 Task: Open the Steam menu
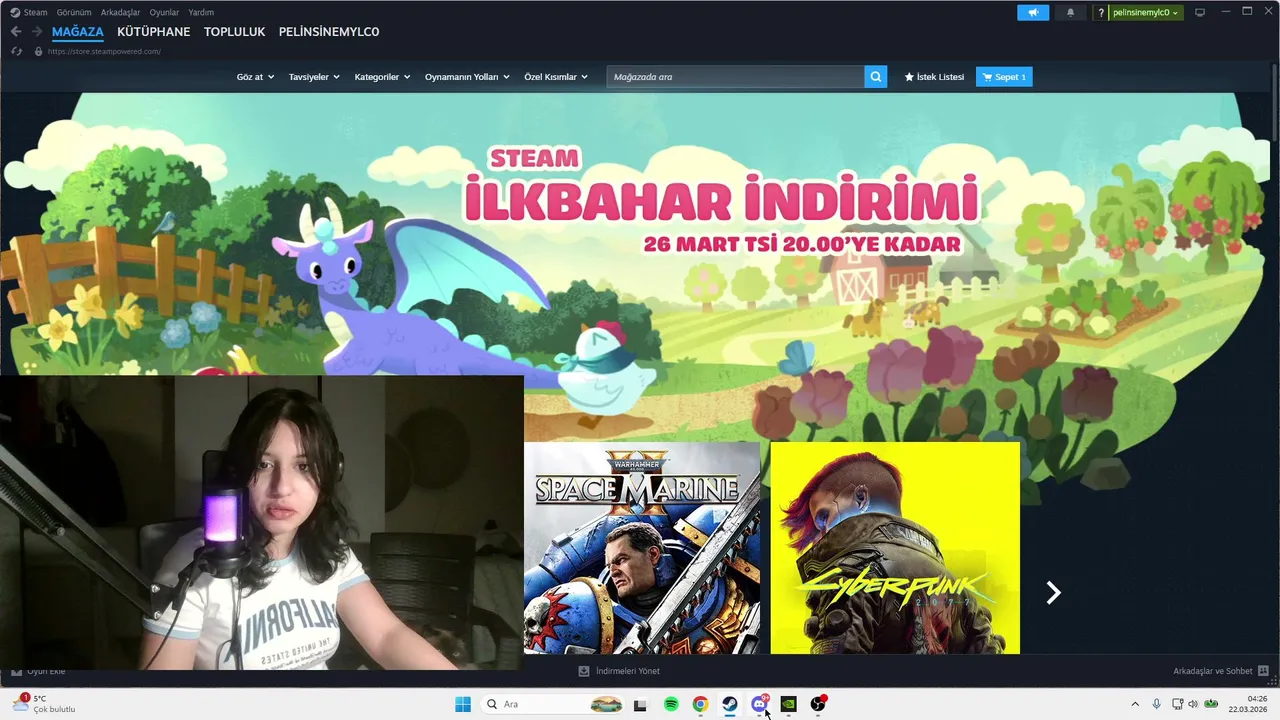35,12
